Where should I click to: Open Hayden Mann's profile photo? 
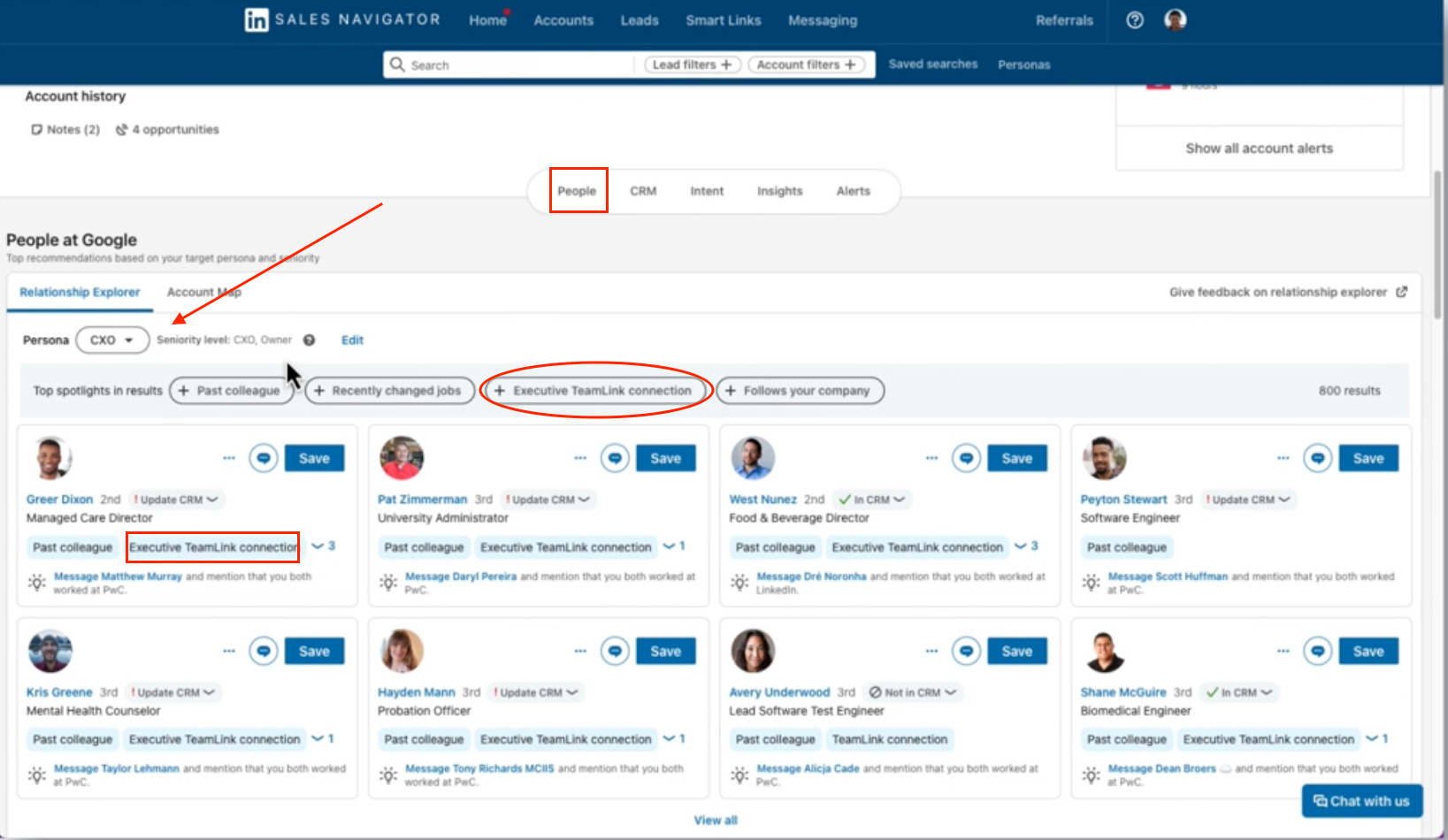(402, 651)
